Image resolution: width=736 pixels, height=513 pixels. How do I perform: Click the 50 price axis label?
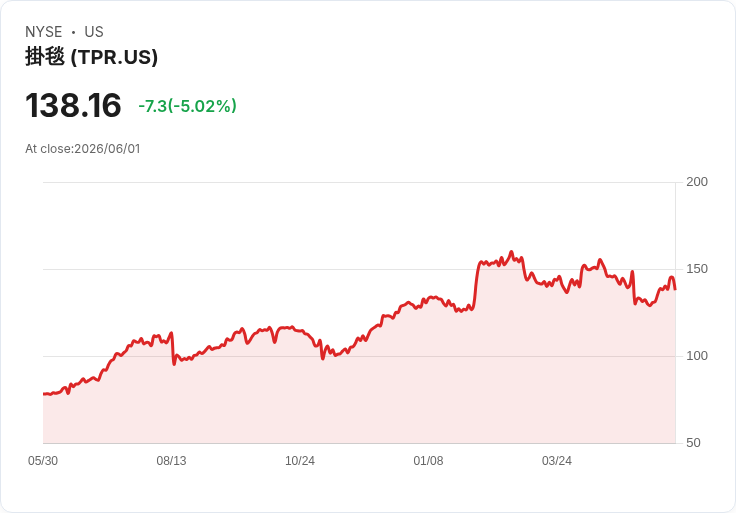click(x=693, y=443)
